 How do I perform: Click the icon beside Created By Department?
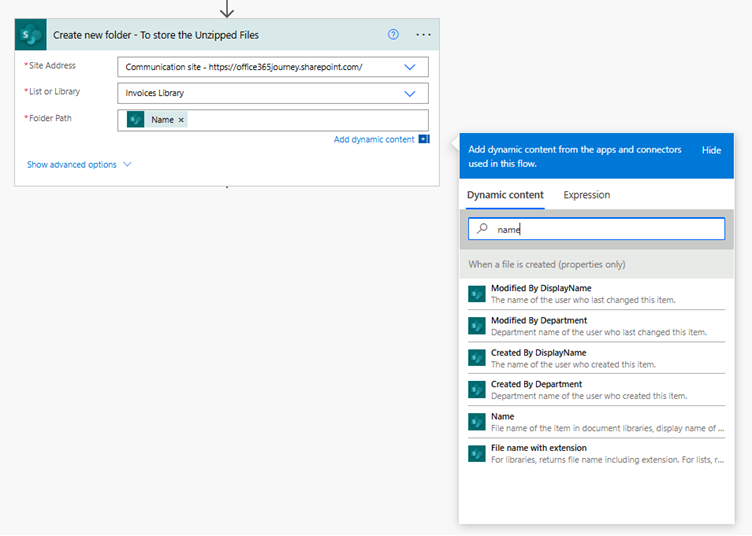coord(477,390)
